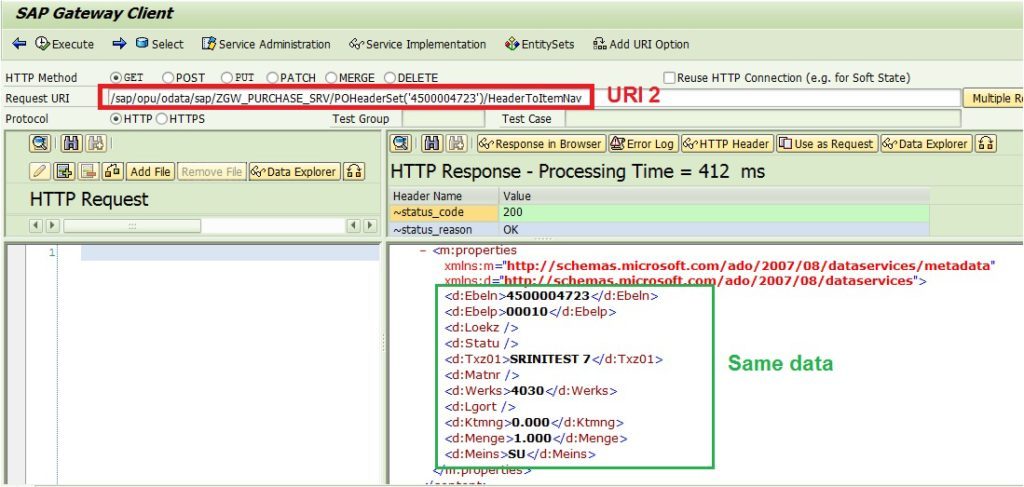Click line number 1 in request editor
1024x487 pixels.
52,253
